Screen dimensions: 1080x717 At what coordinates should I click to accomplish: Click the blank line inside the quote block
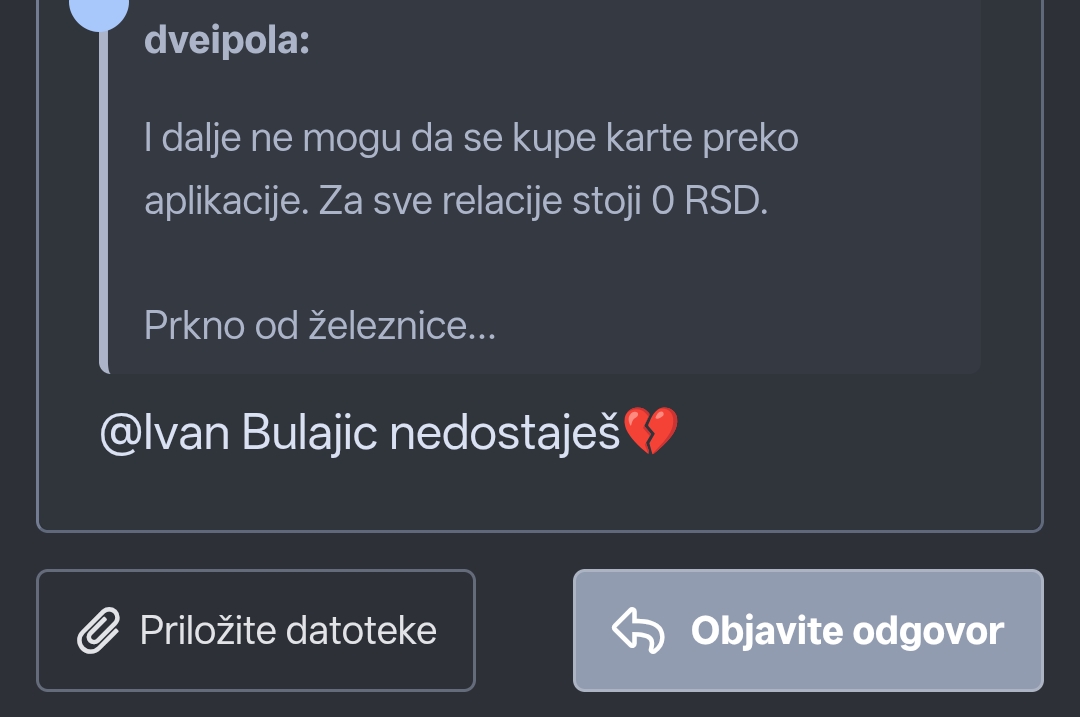pos(540,263)
